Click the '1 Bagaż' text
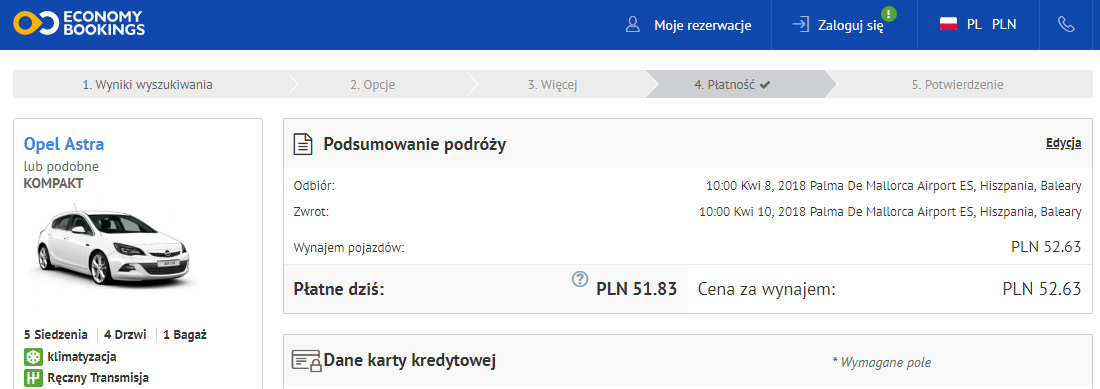Screen dimensions: 1100x389 [185, 334]
